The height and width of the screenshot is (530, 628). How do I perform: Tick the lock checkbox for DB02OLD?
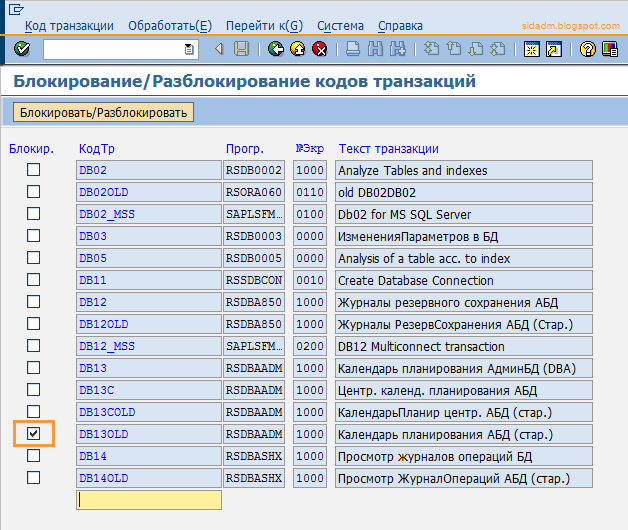point(34,192)
